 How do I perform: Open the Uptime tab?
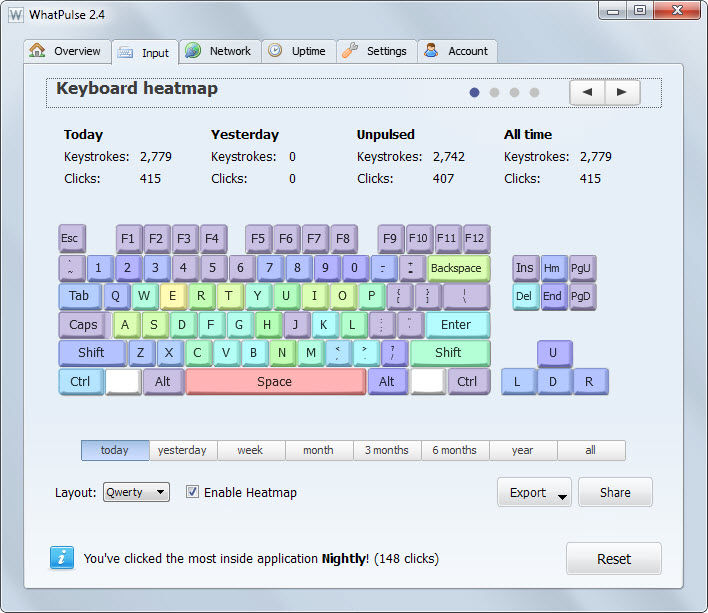298,51
